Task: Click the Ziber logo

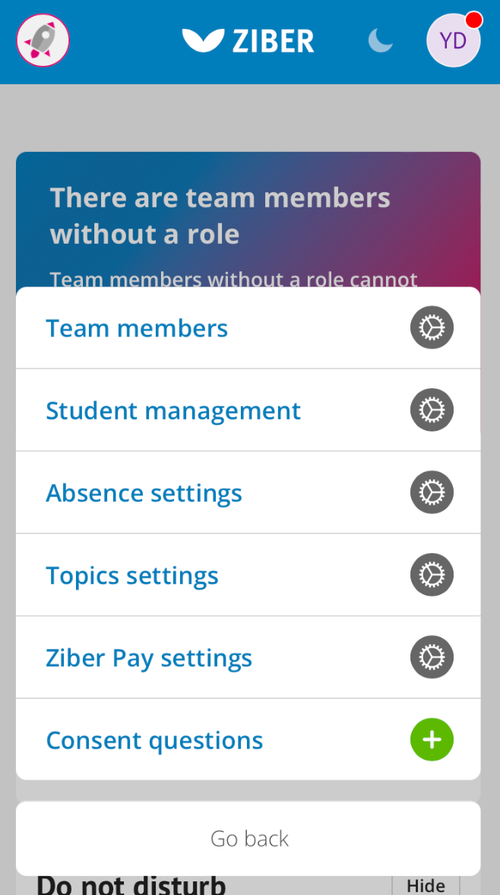Action: pos(248,41)
